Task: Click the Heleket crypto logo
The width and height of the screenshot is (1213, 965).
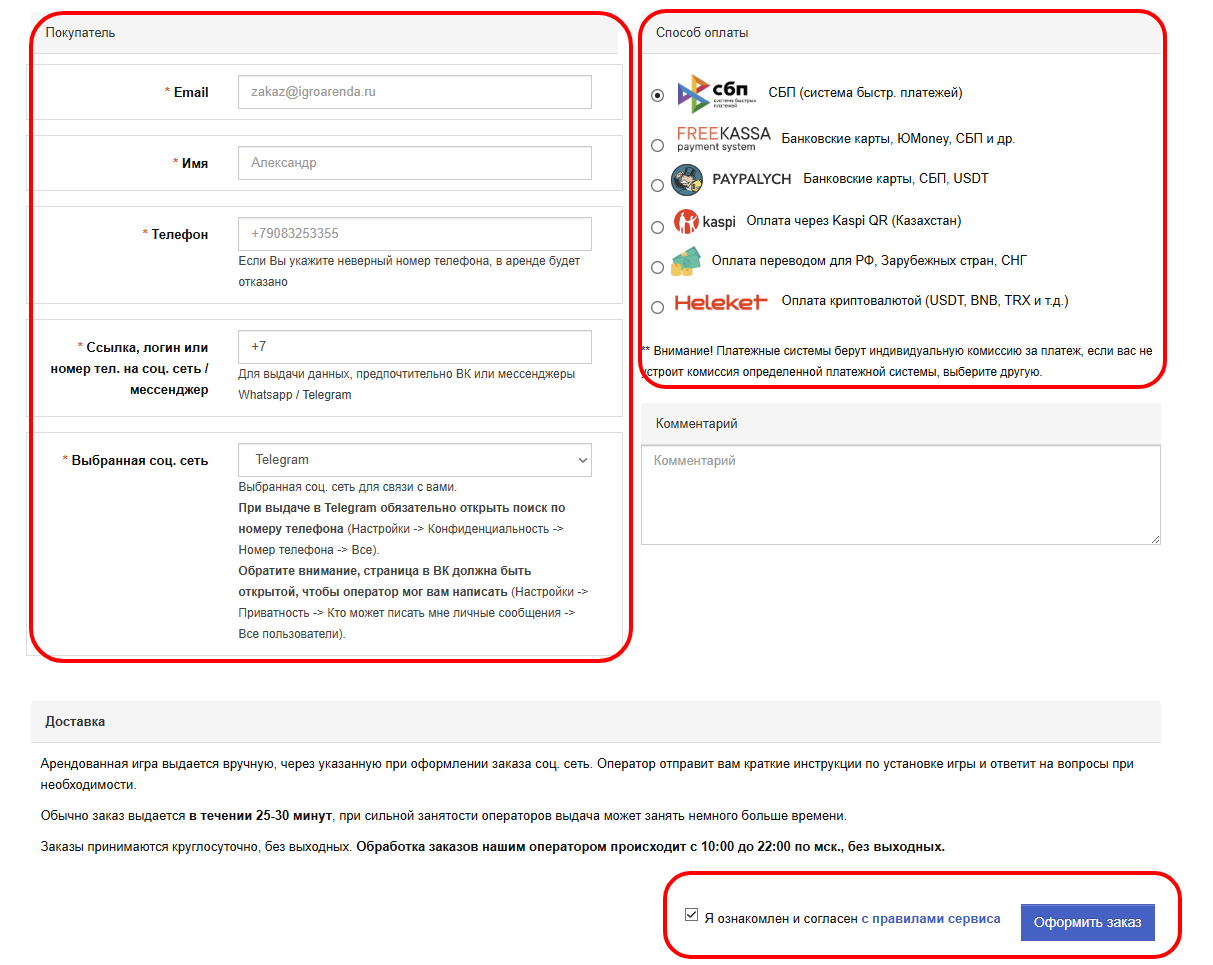Action: coord(721,302)
